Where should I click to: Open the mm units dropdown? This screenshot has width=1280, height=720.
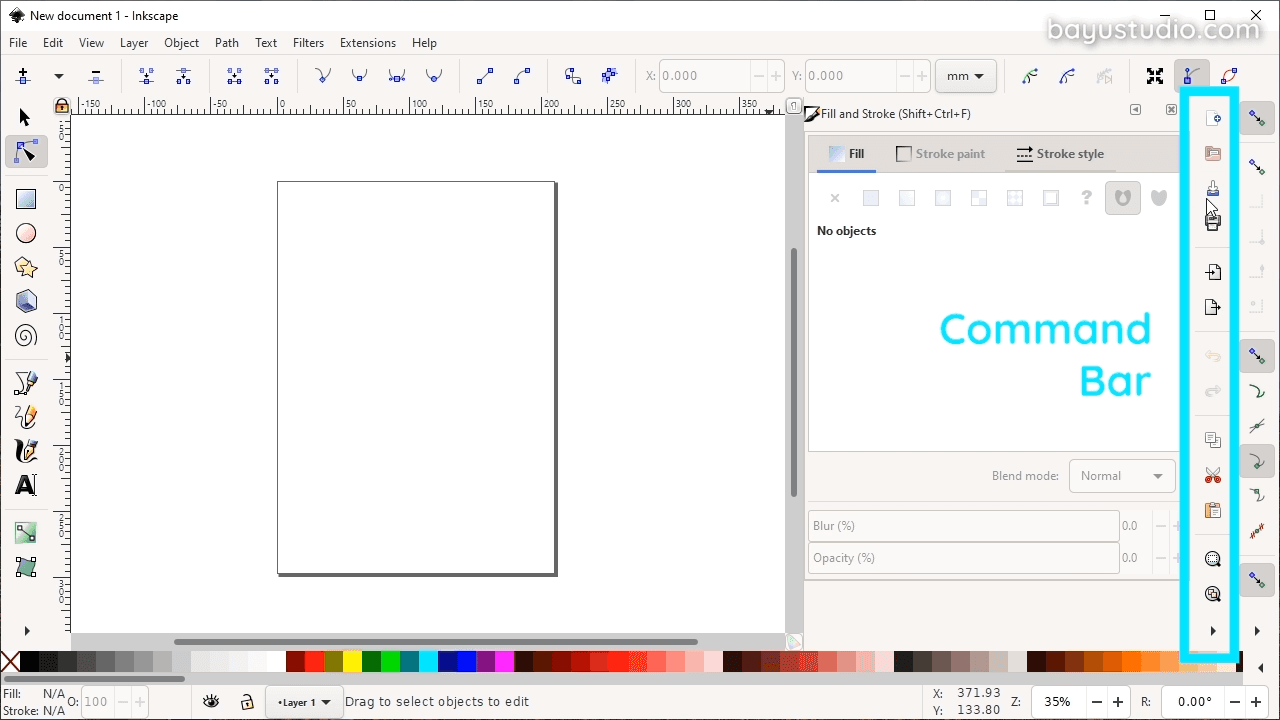pyautogui.click(x=963, y=75)
